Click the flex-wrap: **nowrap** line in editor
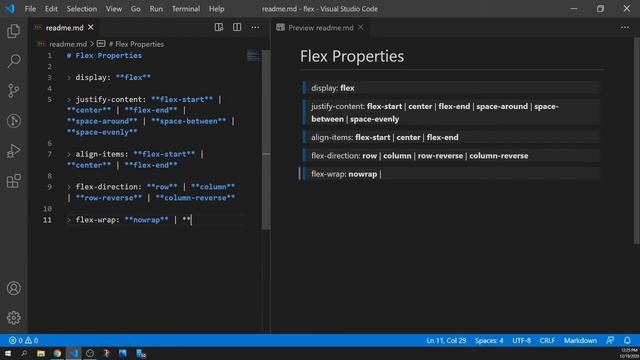The width and height of the screenshot is (640, 360). [129, 220]
